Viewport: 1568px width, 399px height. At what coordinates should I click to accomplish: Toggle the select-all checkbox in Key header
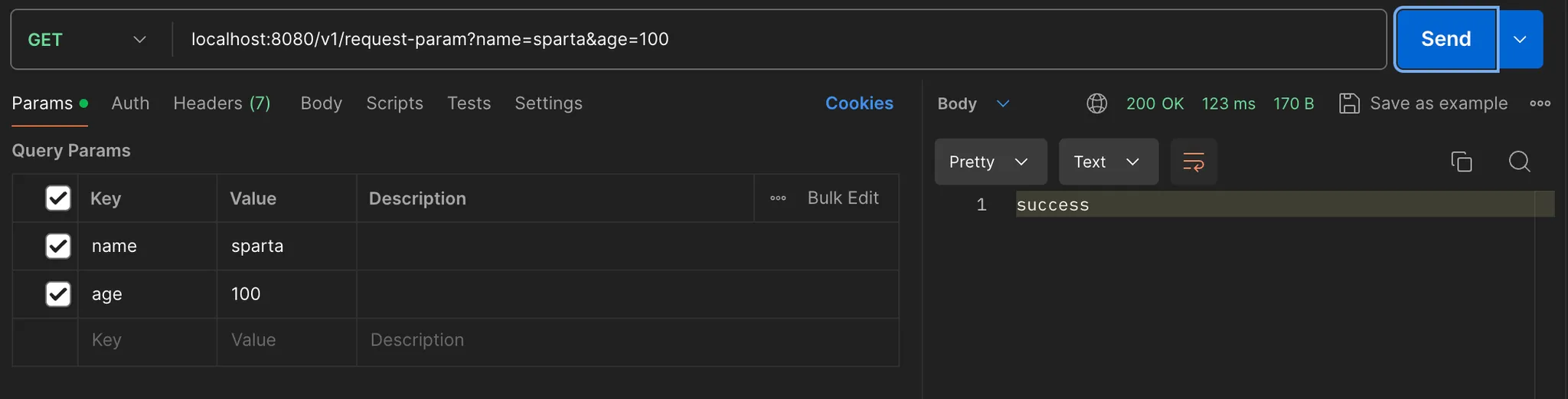[x=58, y=198]
